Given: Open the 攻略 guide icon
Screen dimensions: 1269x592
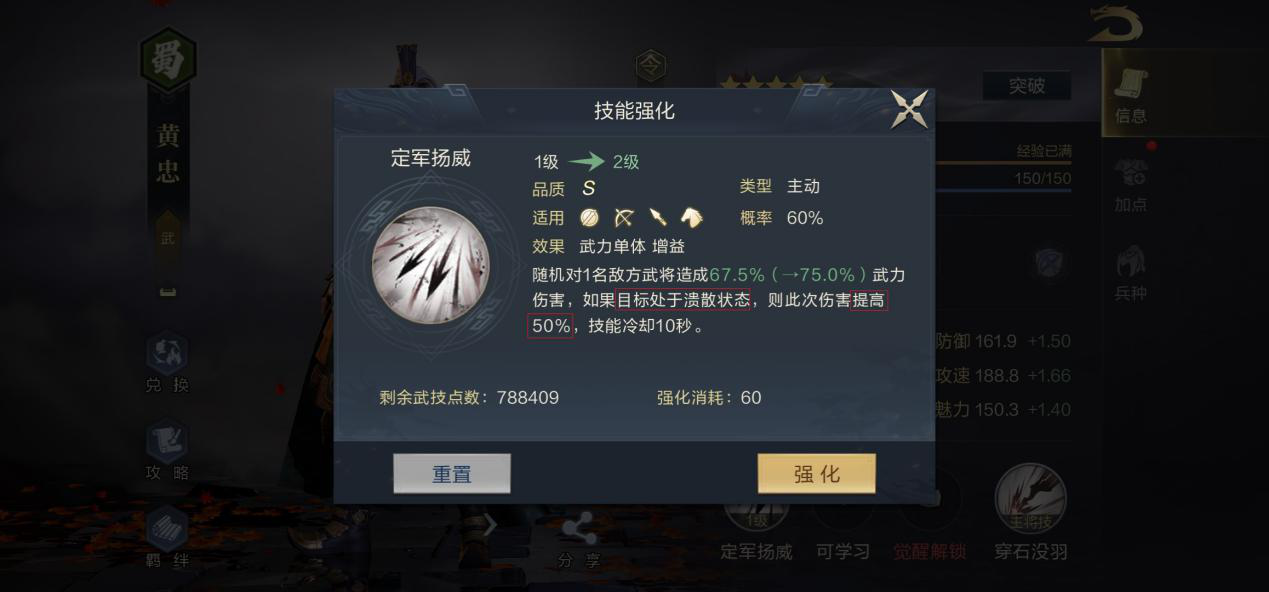Looking at the screenshot, I should (x=167, y=451).
